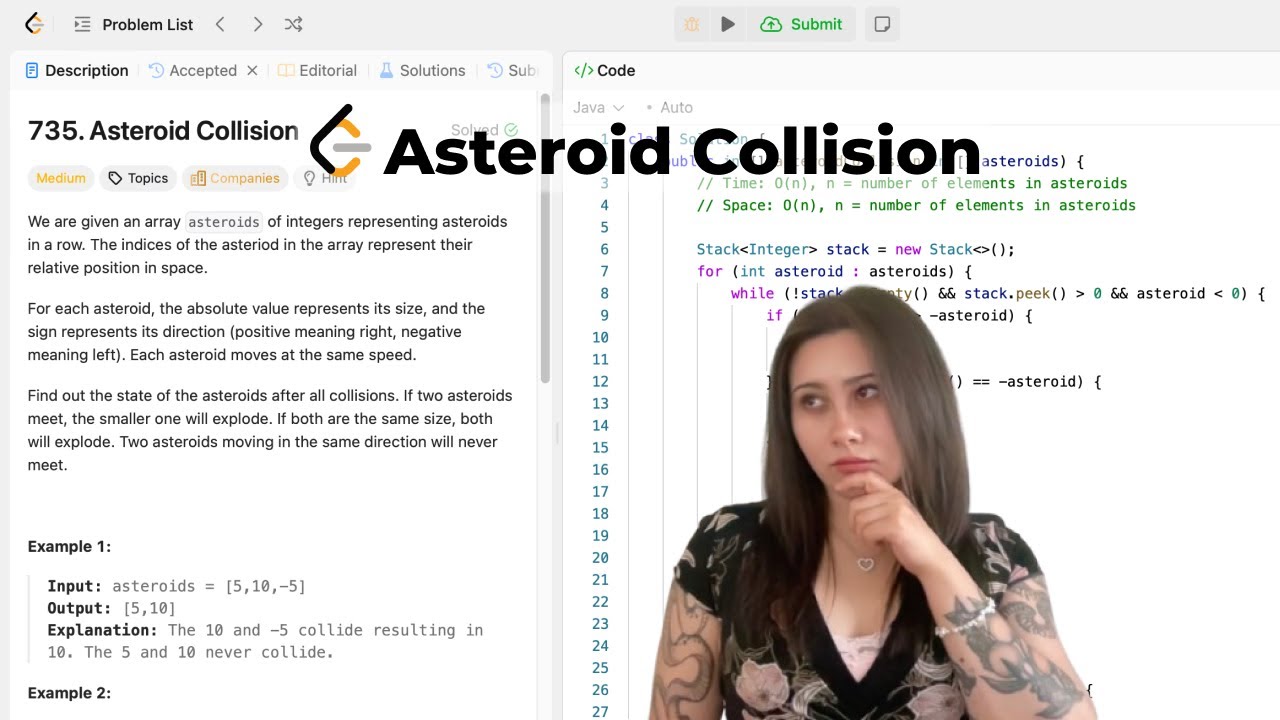Click the description panel scrollbar

tap(545, 238)
